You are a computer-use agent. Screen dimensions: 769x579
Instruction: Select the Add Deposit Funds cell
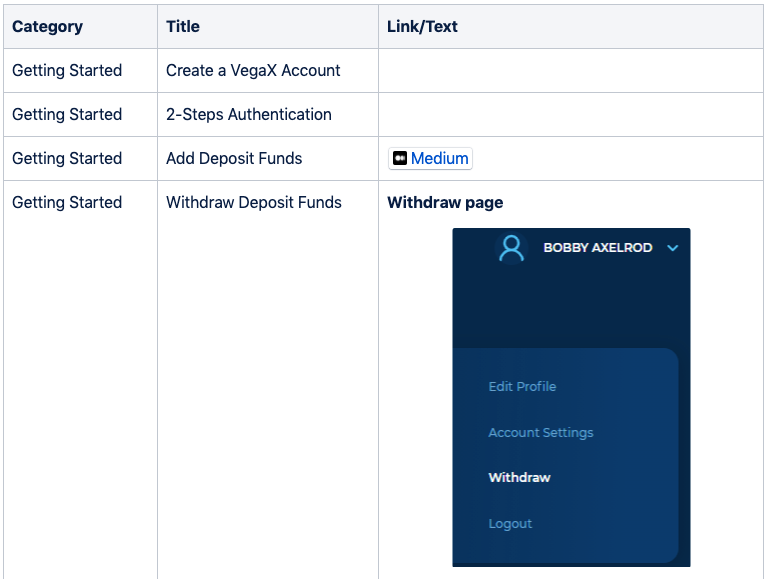268,158
